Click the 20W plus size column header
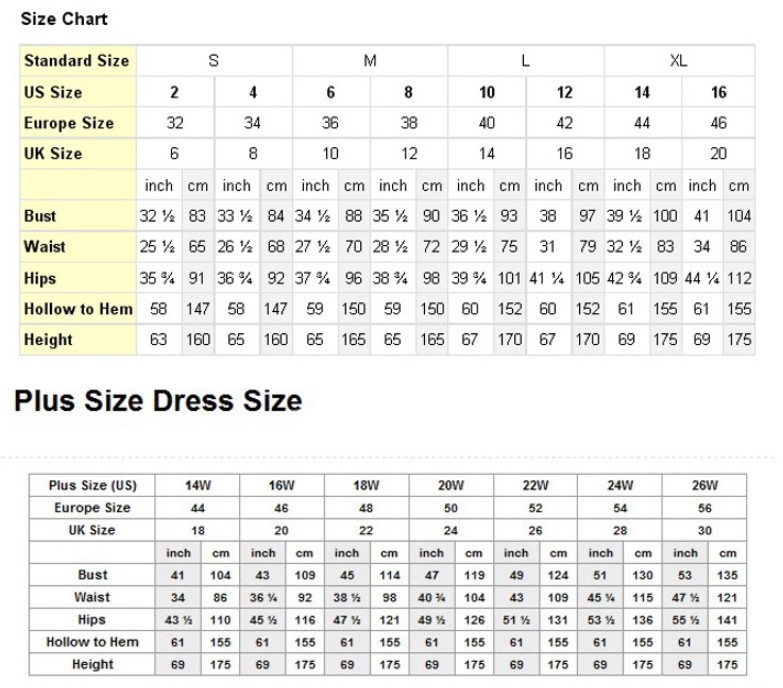The image size is (783, 688). point(451,485)
